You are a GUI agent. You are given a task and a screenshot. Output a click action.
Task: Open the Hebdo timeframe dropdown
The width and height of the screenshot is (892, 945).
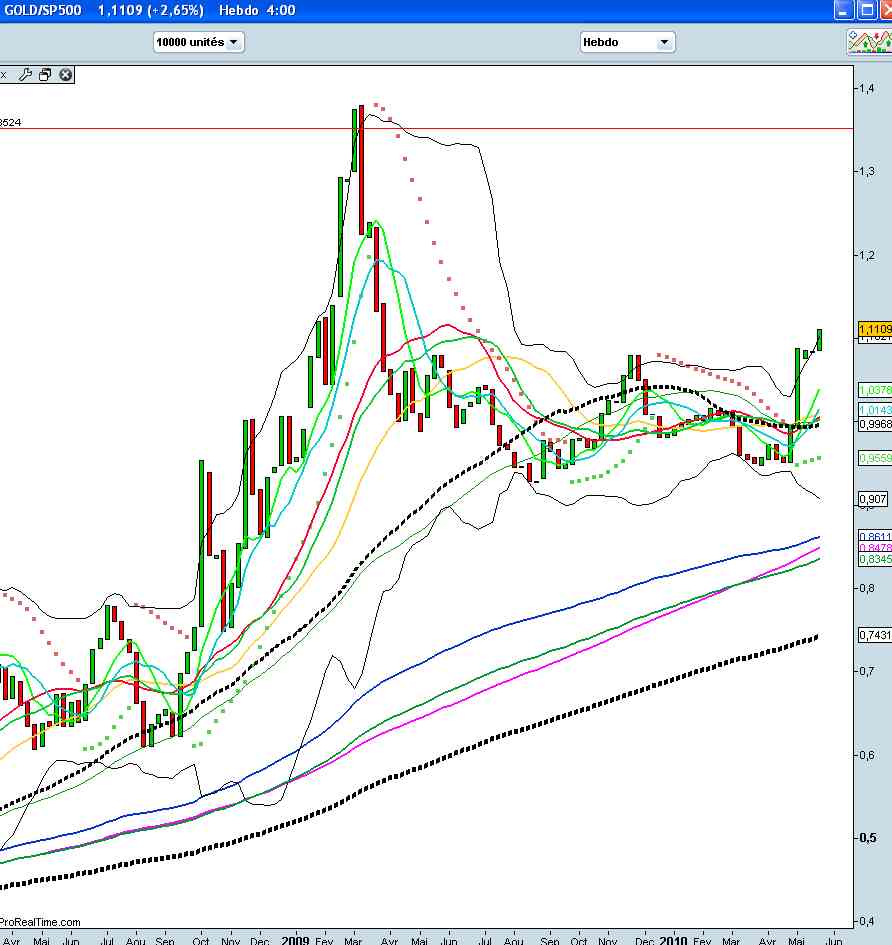tap(627, 42)
